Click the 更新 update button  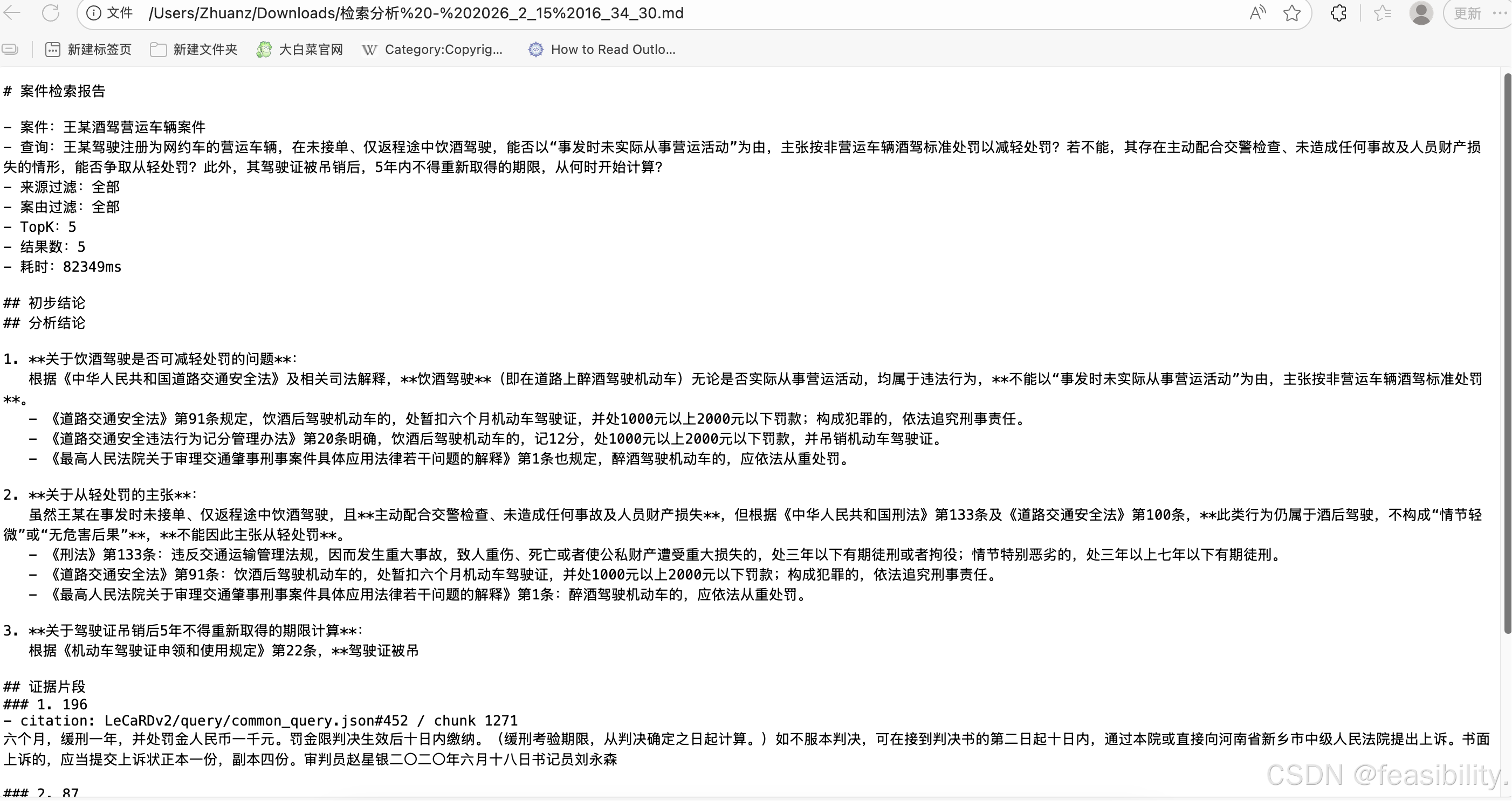click(x=1467, y=13)
